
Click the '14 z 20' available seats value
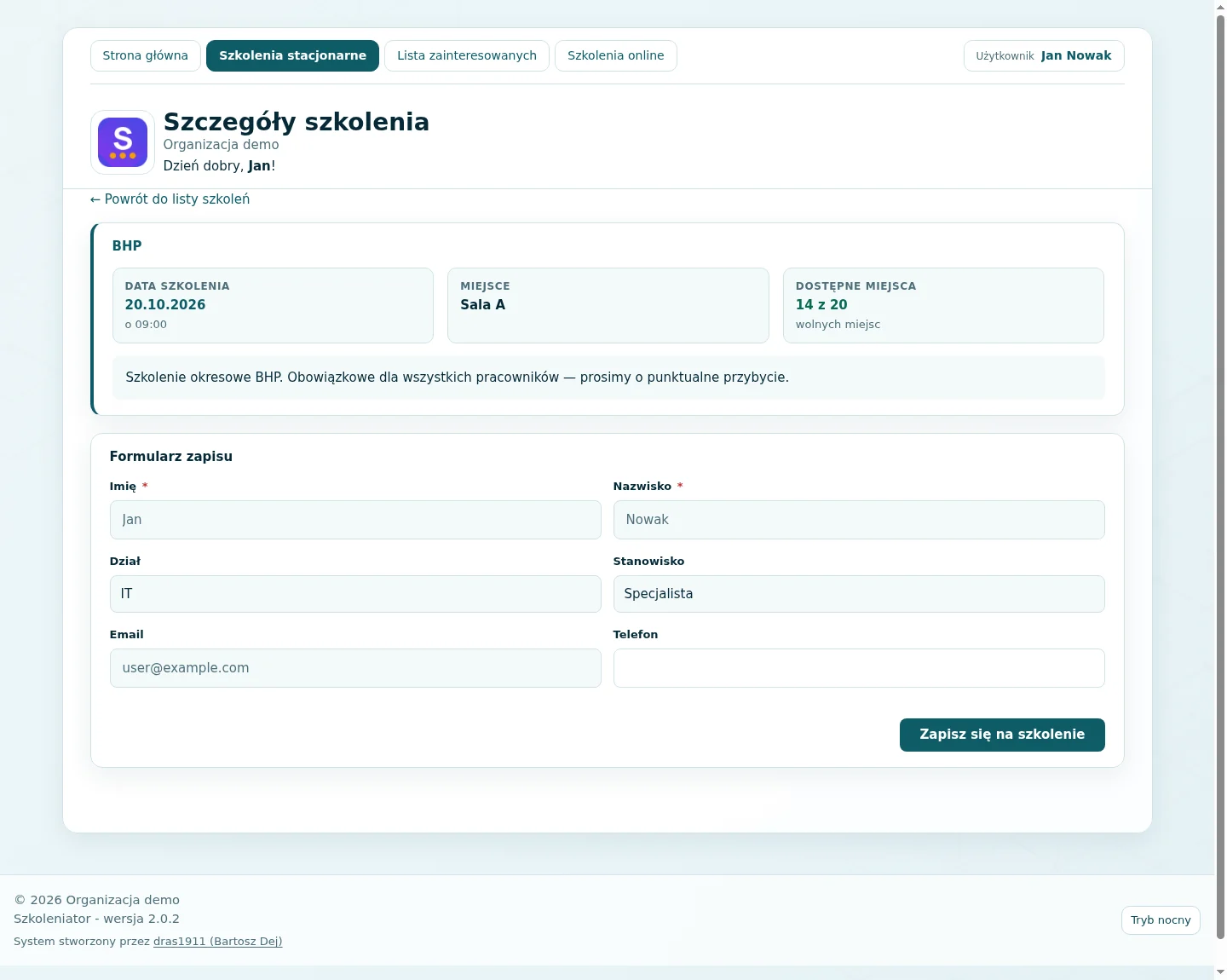click(x=821, y=304)
